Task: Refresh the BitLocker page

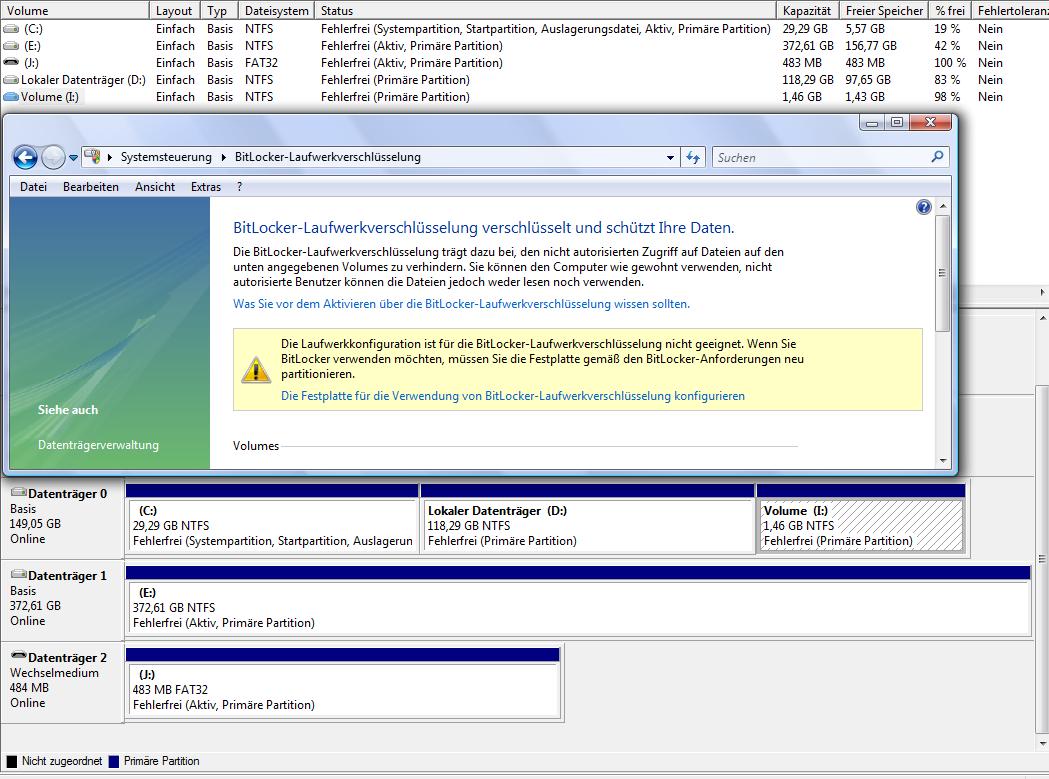Action: click(692, 158)
